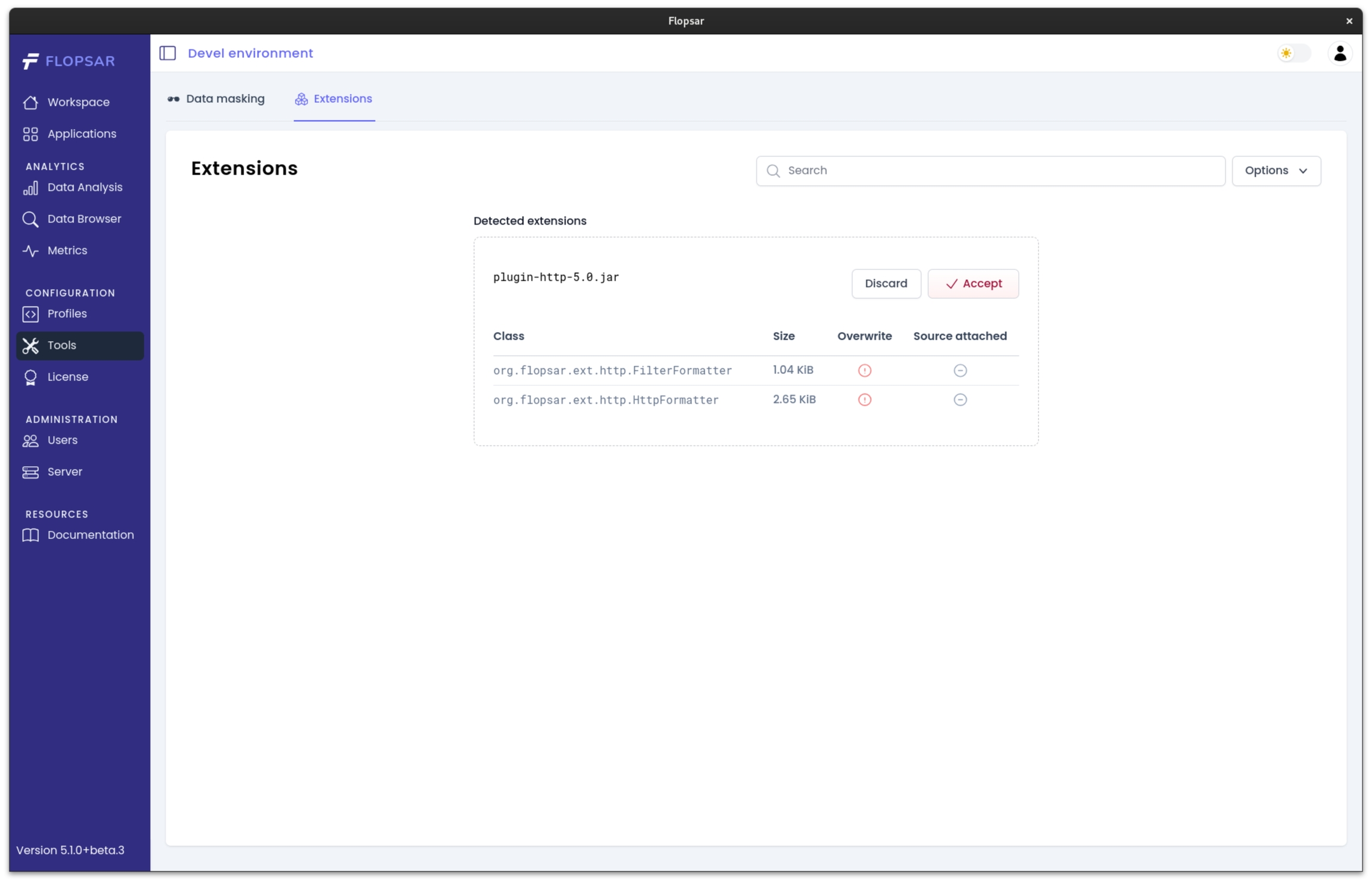
Task: Click the HttpFormatter overwrite warning icon
Action: (864, 400)
